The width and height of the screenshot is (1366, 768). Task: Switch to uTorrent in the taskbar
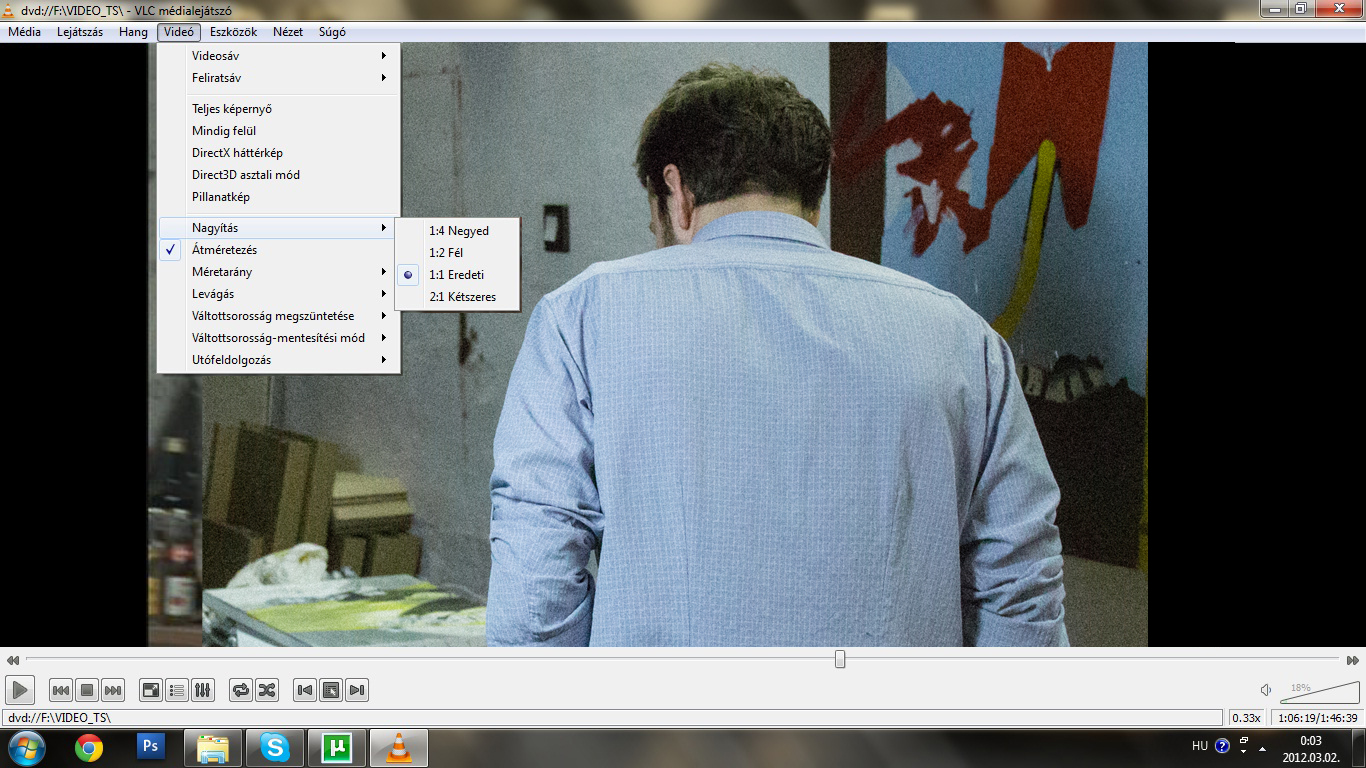click(336, 748)
